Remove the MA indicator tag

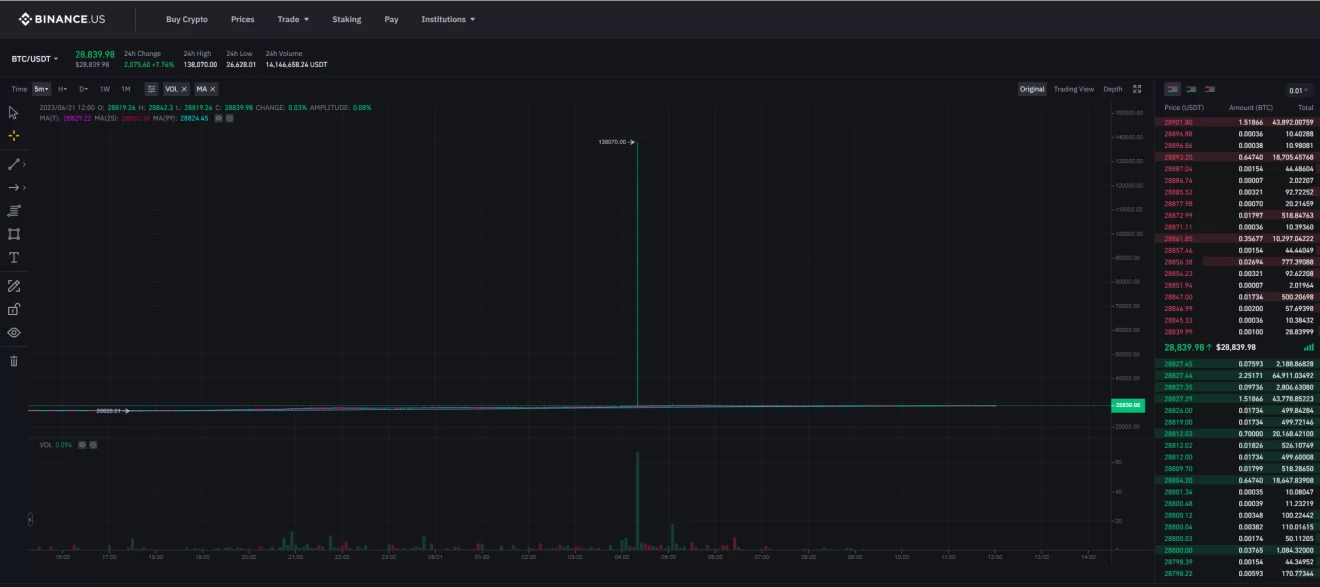pyautogui.click(x=212, y=89)
